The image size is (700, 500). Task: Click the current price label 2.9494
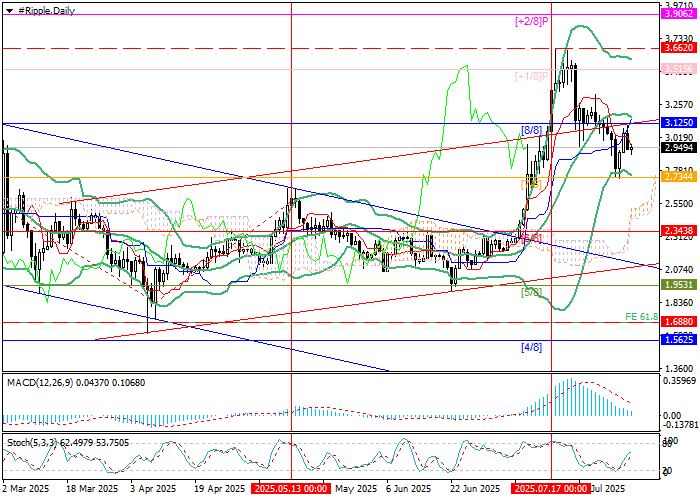679,148
